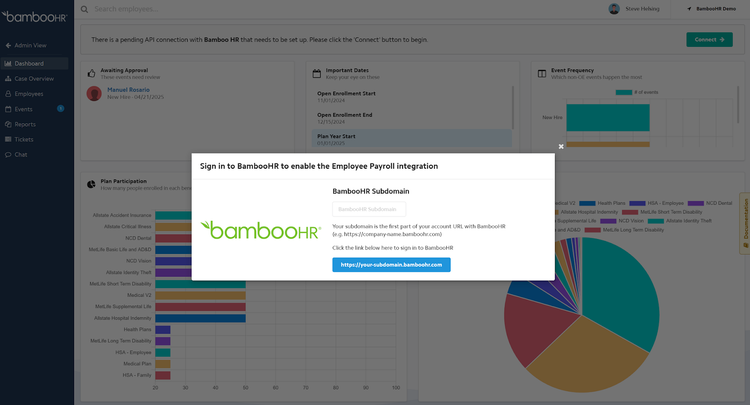750x405 pixels.
Task: Click the BambooHR Demo location arrow icon
Action: [x=689, y=9]
